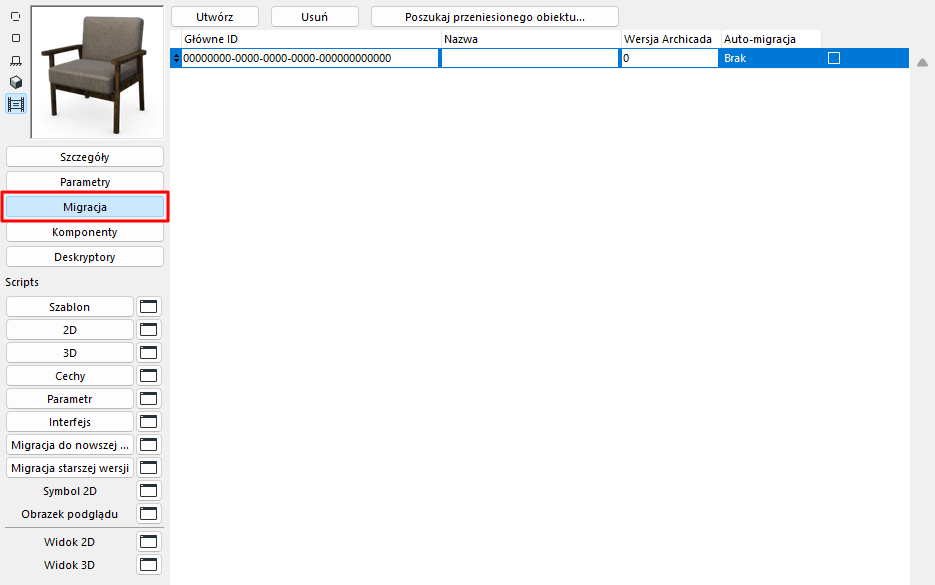
Task: Select the 2D symbol preview mode icon
Action: [x=15, y=16]
